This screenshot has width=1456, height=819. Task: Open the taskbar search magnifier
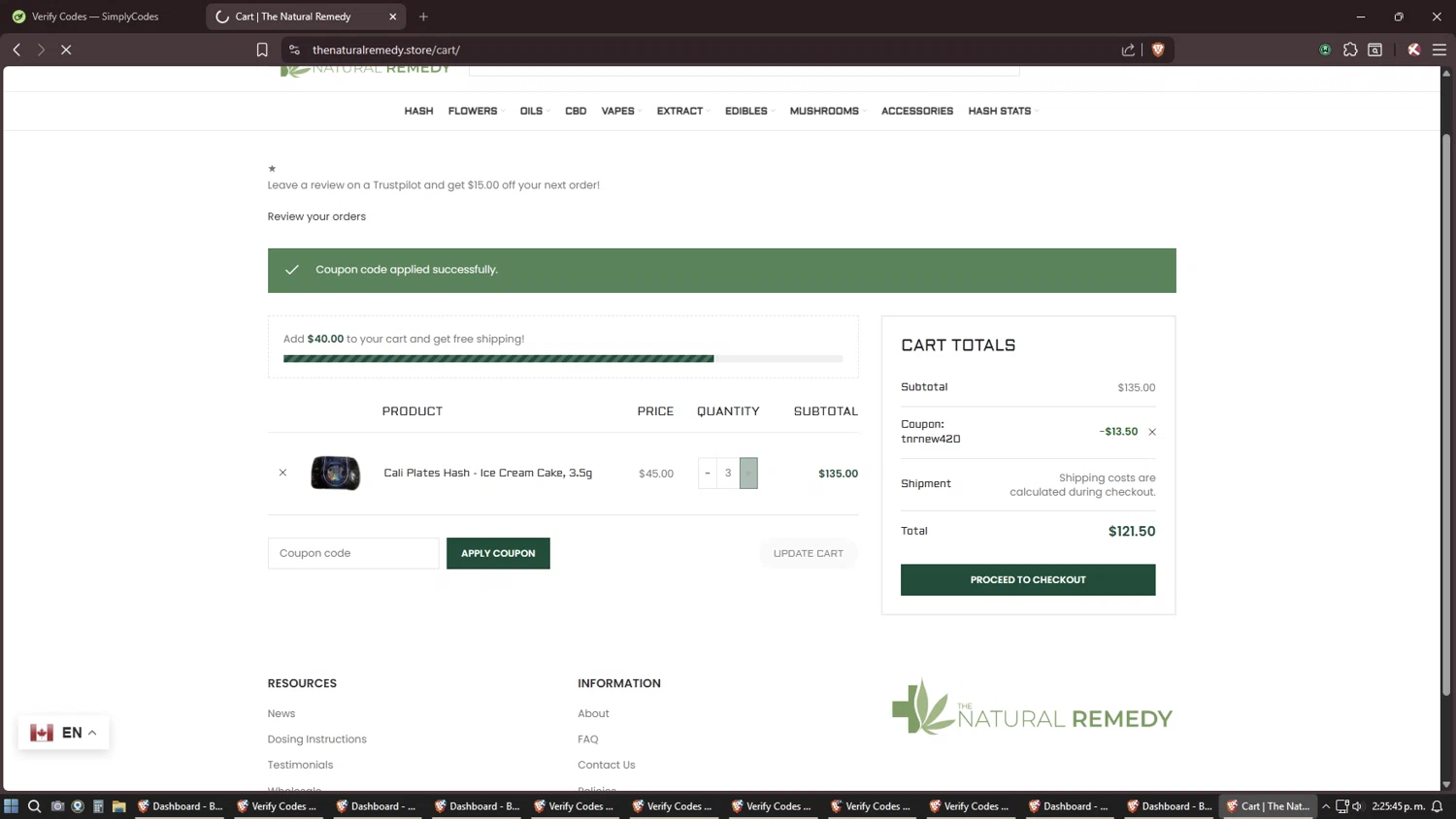coord(34,805)
